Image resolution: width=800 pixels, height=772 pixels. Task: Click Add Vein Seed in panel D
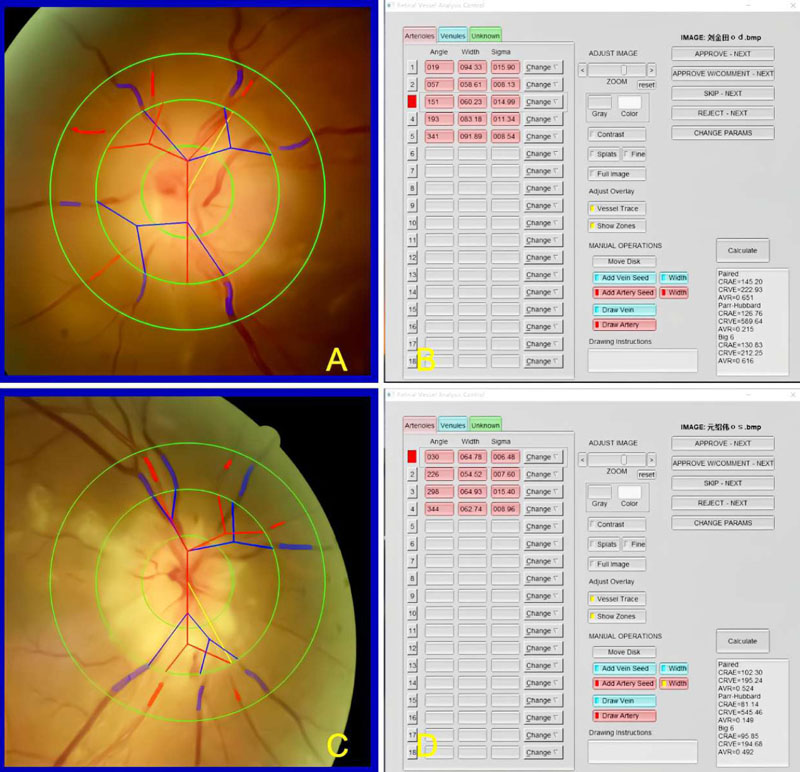(x=624, y=668)
